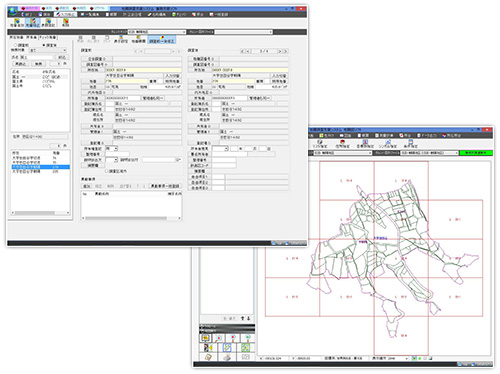Viewport: 500px width, 374px height.
Task: Click the large toolbar icon right of the separator
Action: point(66,23)
